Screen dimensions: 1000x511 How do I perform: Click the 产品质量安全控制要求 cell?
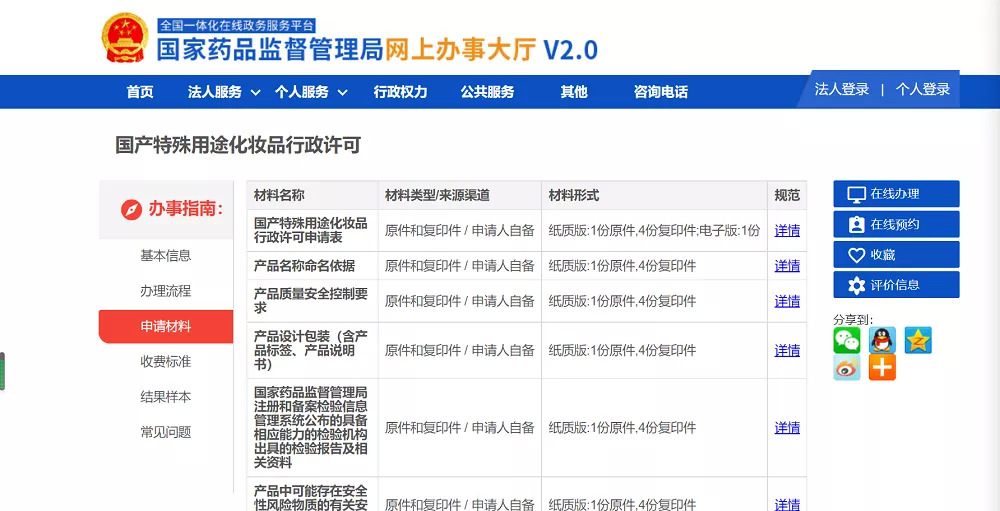click(312, 301)
